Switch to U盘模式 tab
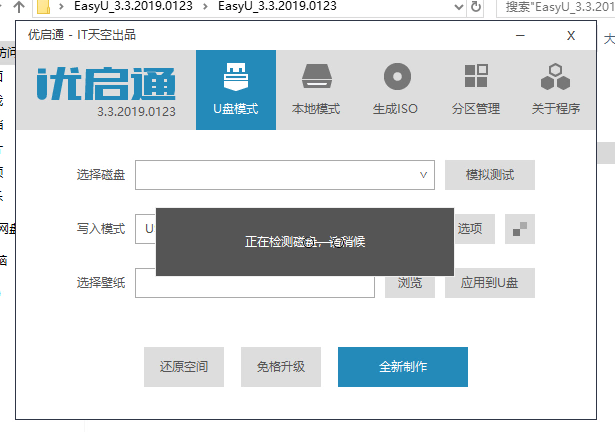The width and height of the screenshot is (615, 432). coord(236,90)
